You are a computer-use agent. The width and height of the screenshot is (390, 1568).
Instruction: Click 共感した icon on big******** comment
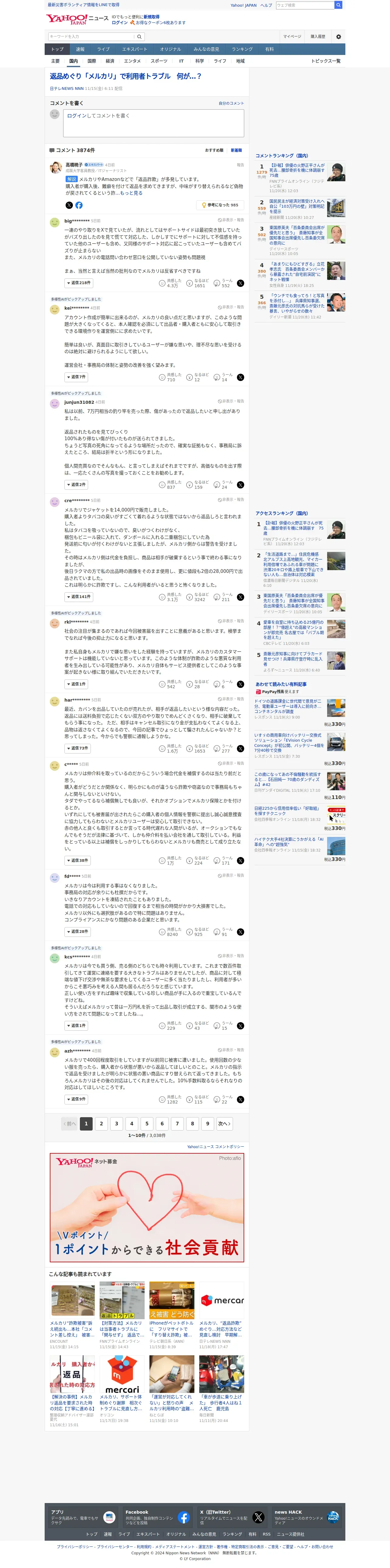(162, 283)
